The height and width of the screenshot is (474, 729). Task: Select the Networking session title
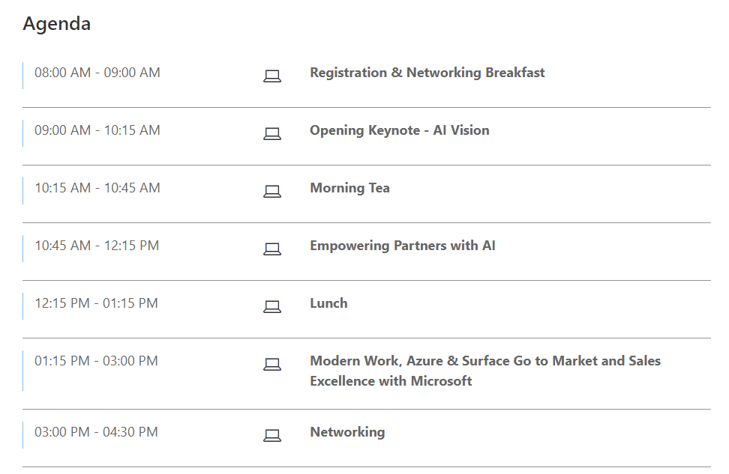[347, 432]
